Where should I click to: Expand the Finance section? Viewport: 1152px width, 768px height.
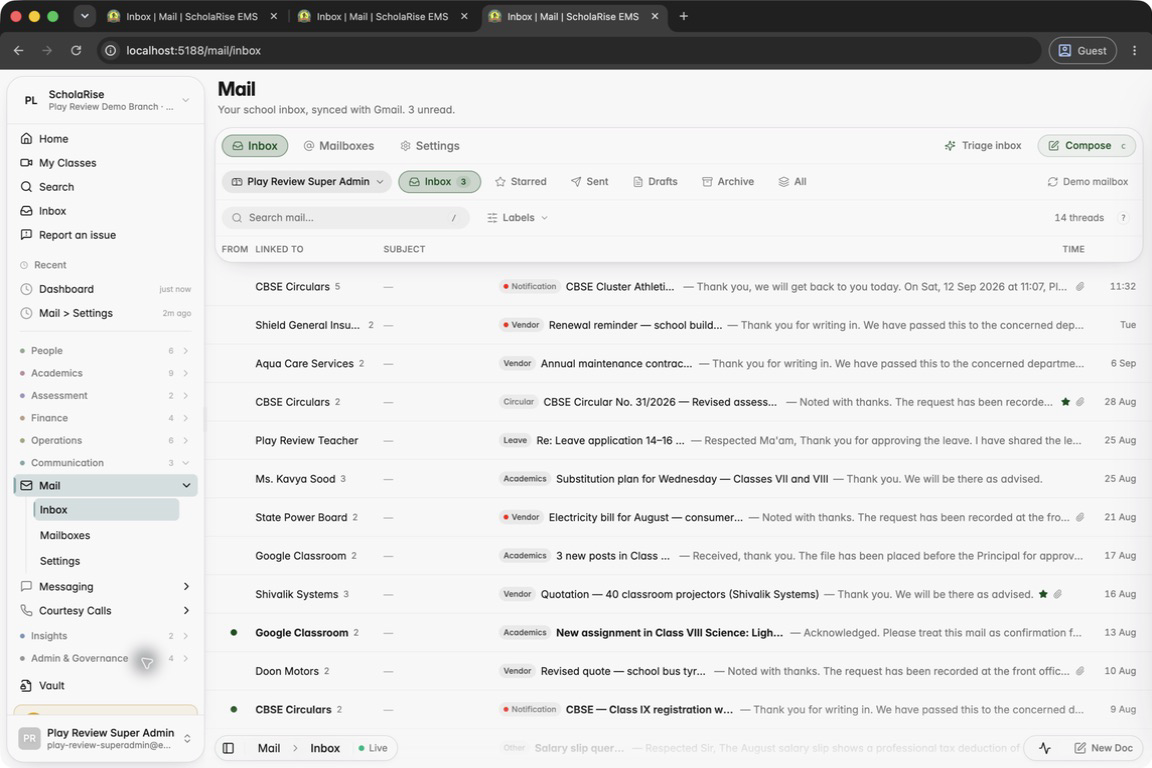[x=105, y=418]
